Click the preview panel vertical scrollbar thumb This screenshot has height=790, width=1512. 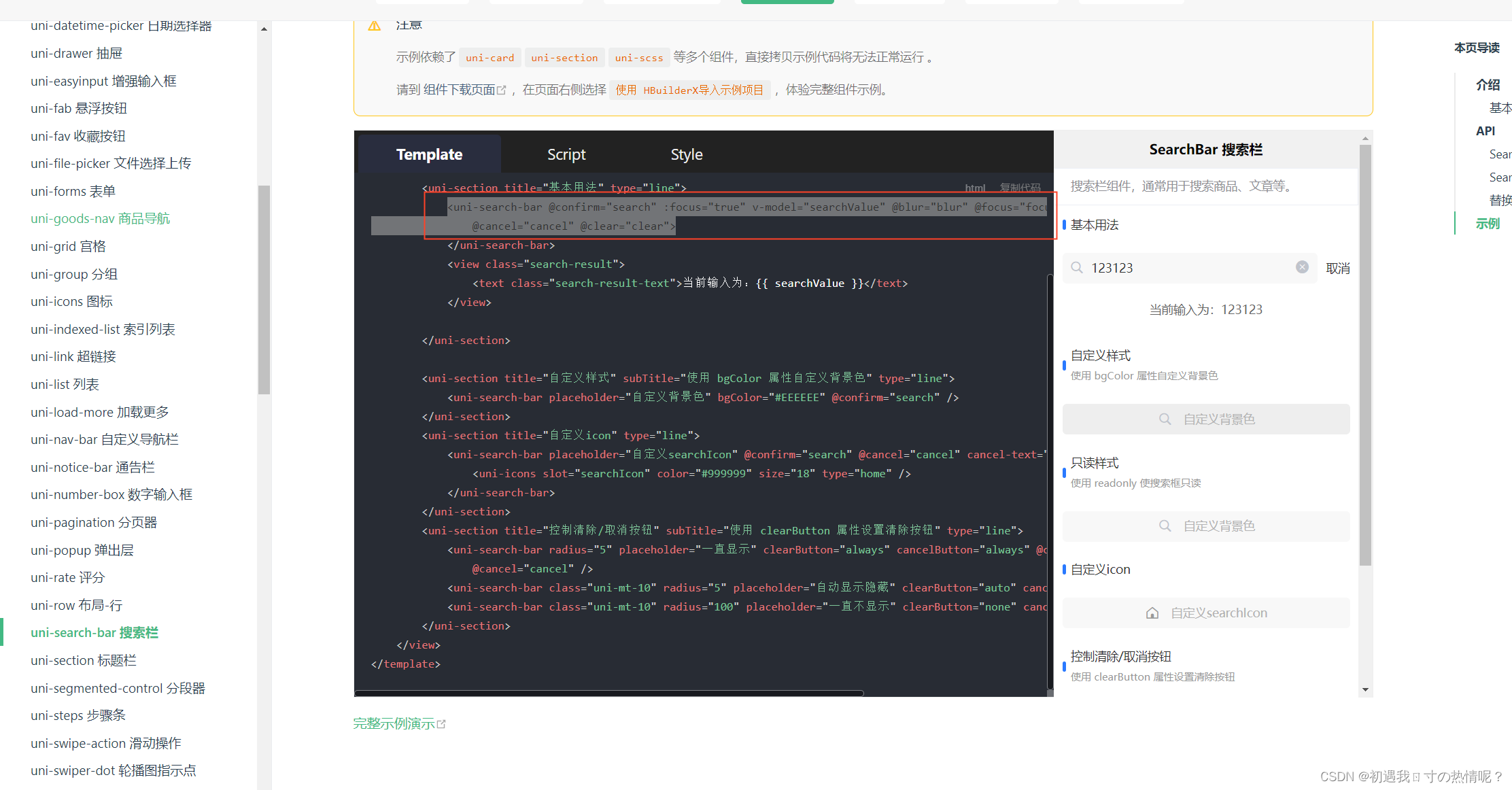(1365, 355)
